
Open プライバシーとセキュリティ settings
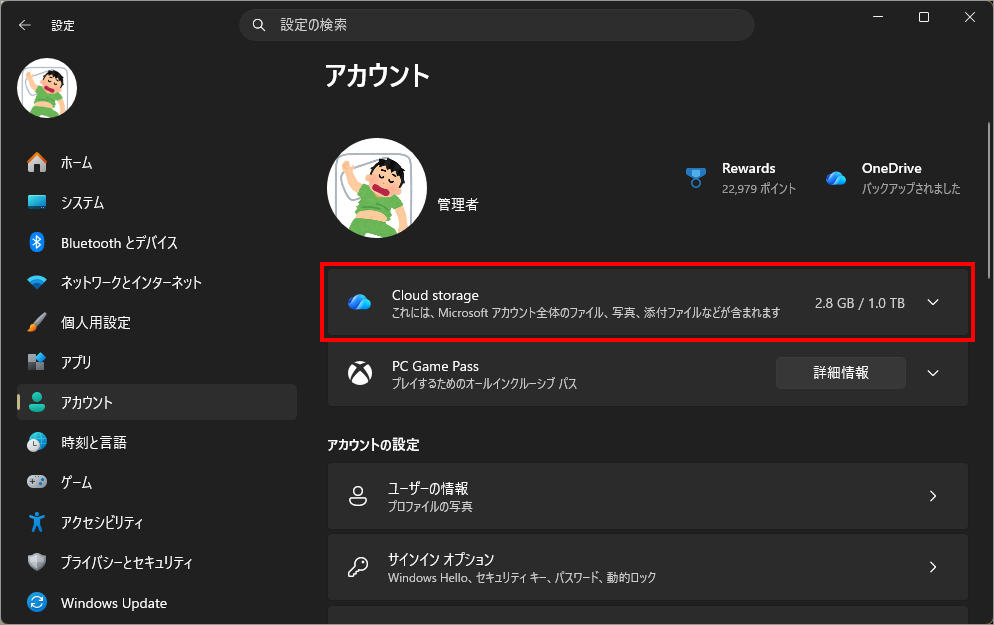pyautogui.click(x=126, y=562)
